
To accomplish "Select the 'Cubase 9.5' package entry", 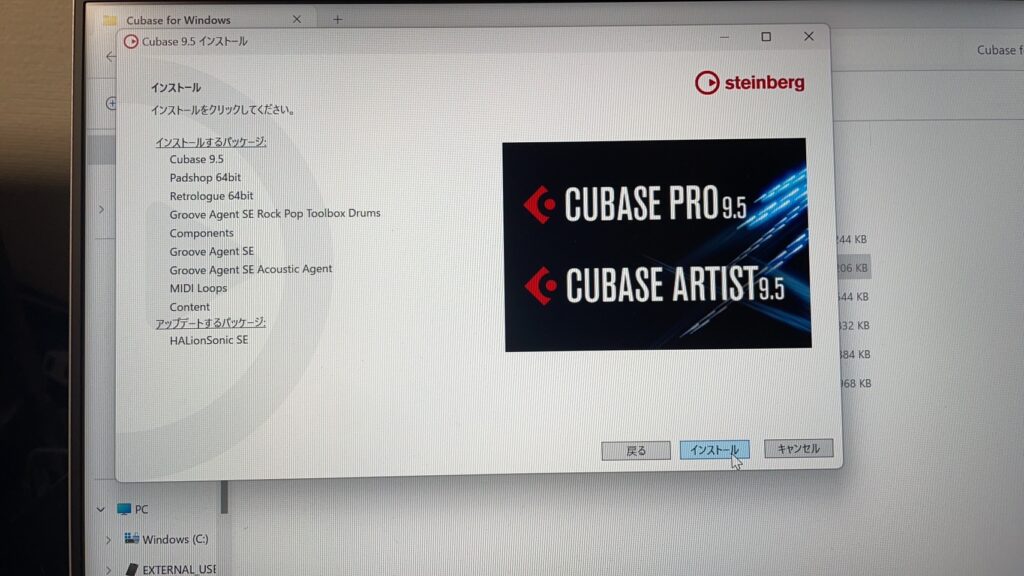I will [x=197, y=159].
